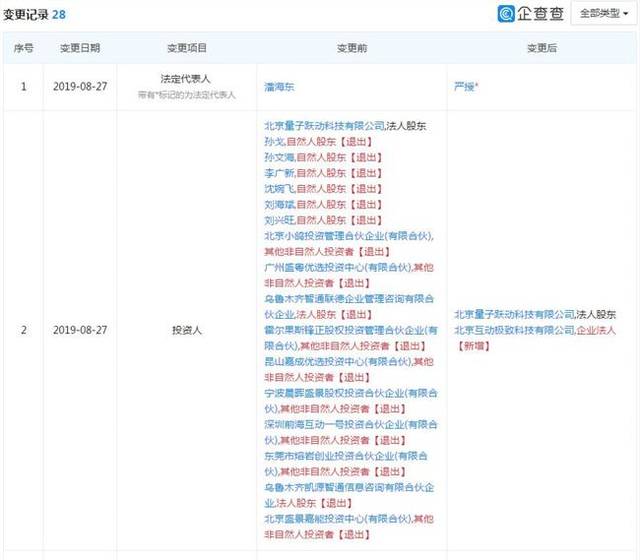Open shareholder 李广新 link
Screen dimensions: 640x560
[279, 173]
